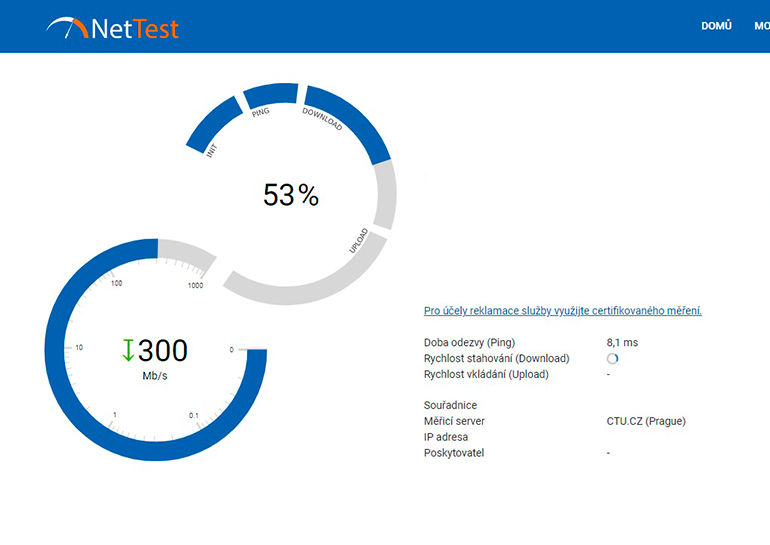Click the 300 Mb/s speed readout

point(155,358)
